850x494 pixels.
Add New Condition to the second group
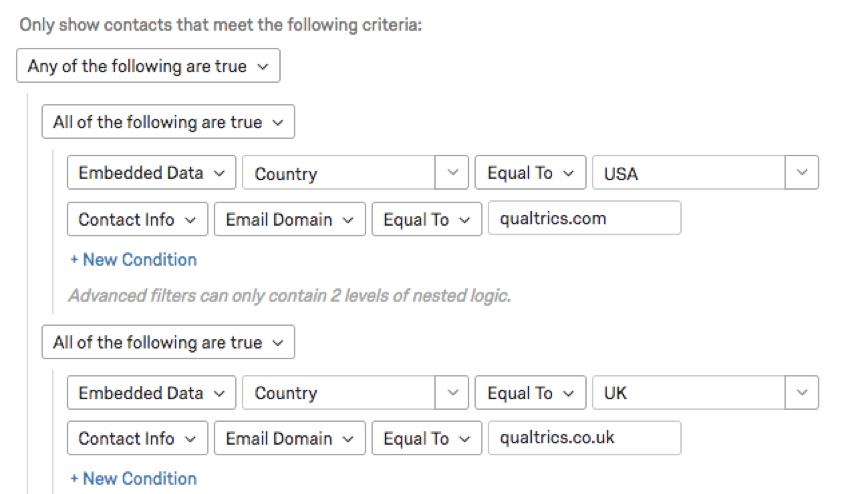coord(133,479)
